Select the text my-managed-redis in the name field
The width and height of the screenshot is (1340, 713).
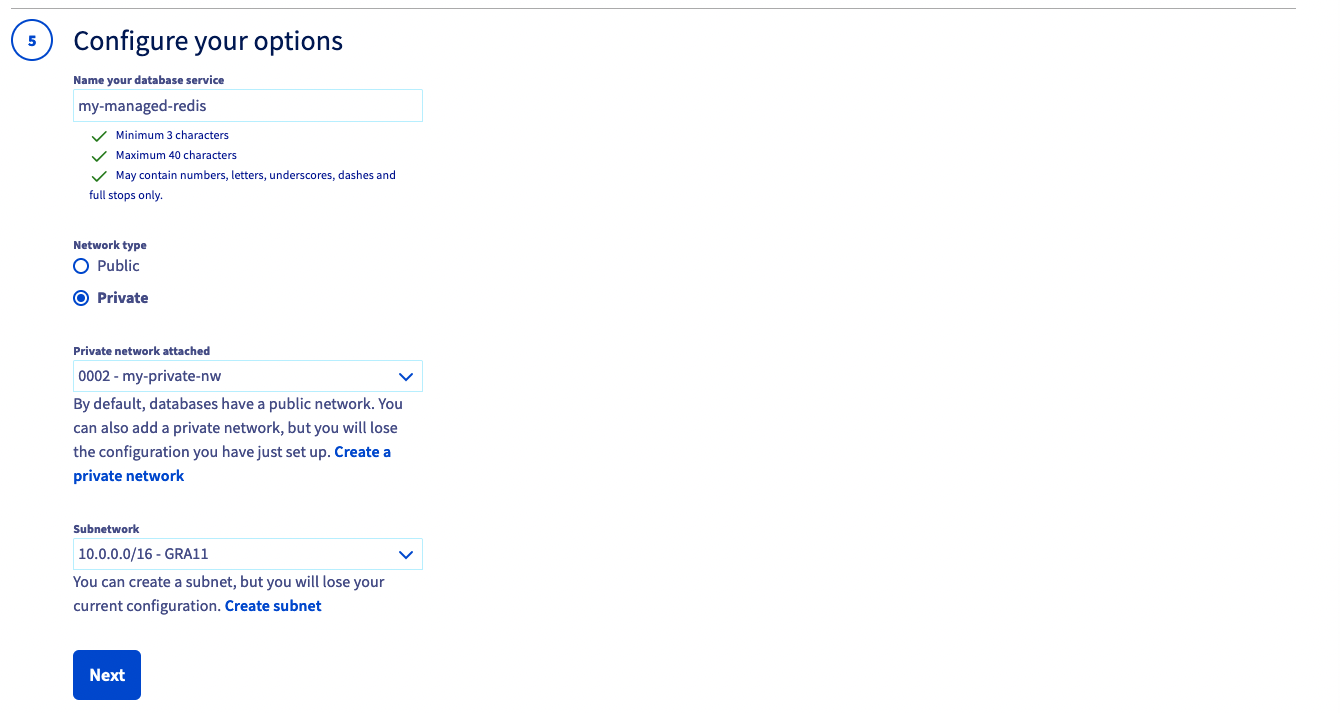click(x=143, y=105)
